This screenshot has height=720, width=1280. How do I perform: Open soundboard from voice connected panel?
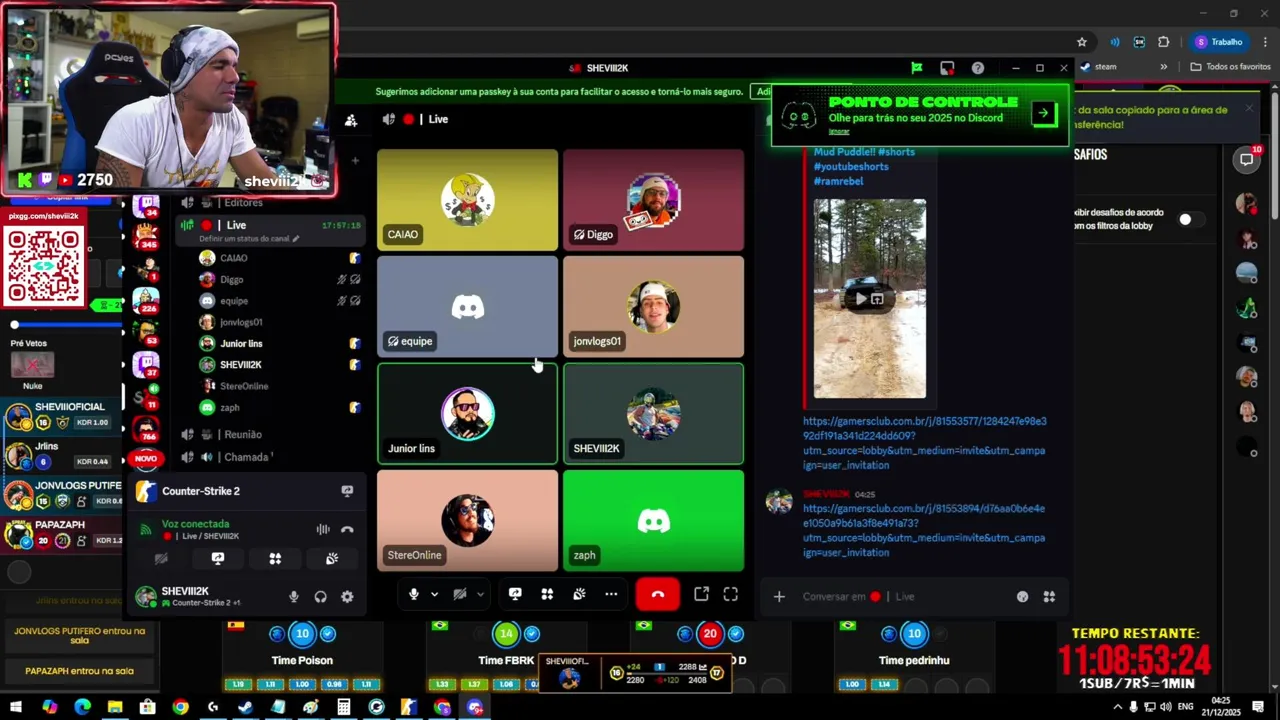(x=332, y=559)
